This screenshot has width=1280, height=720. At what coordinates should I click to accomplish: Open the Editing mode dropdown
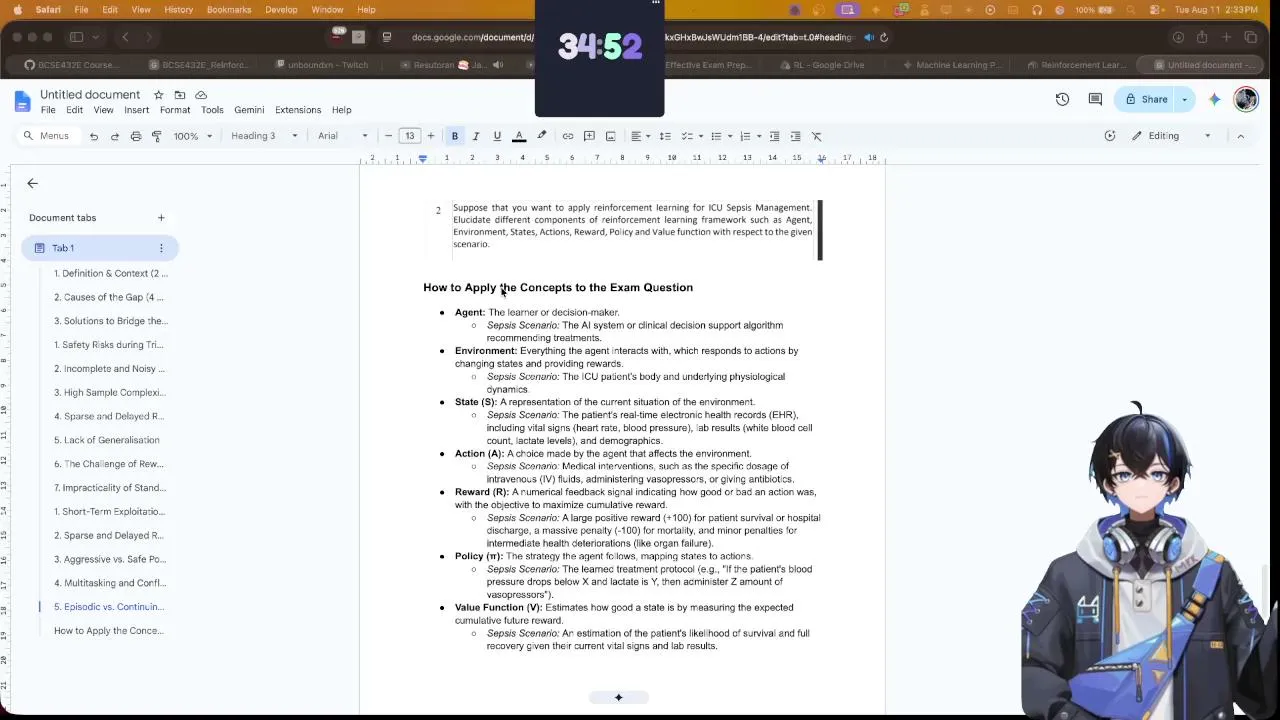[x=1171, y=136]
